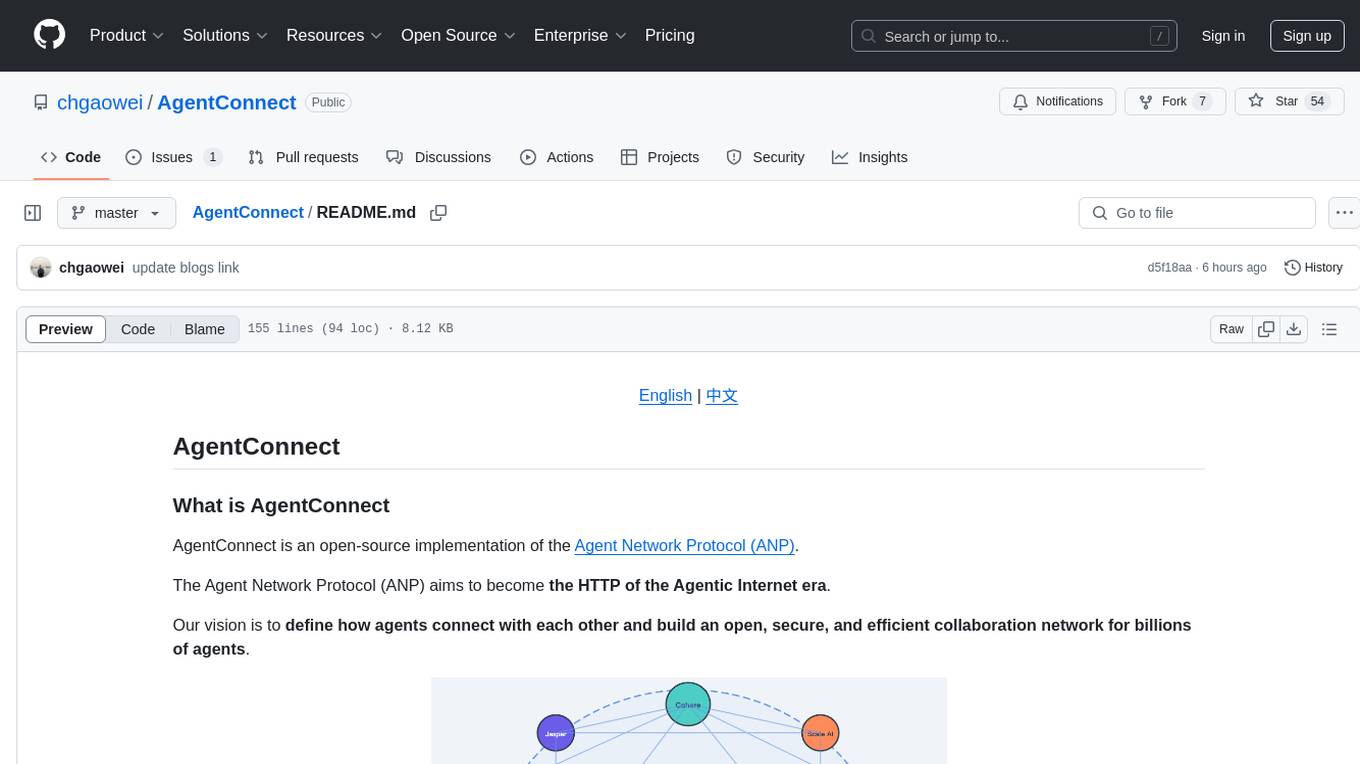The image size is (1360, 764).
Task: Select the Blame view
Action: point(205,329)
